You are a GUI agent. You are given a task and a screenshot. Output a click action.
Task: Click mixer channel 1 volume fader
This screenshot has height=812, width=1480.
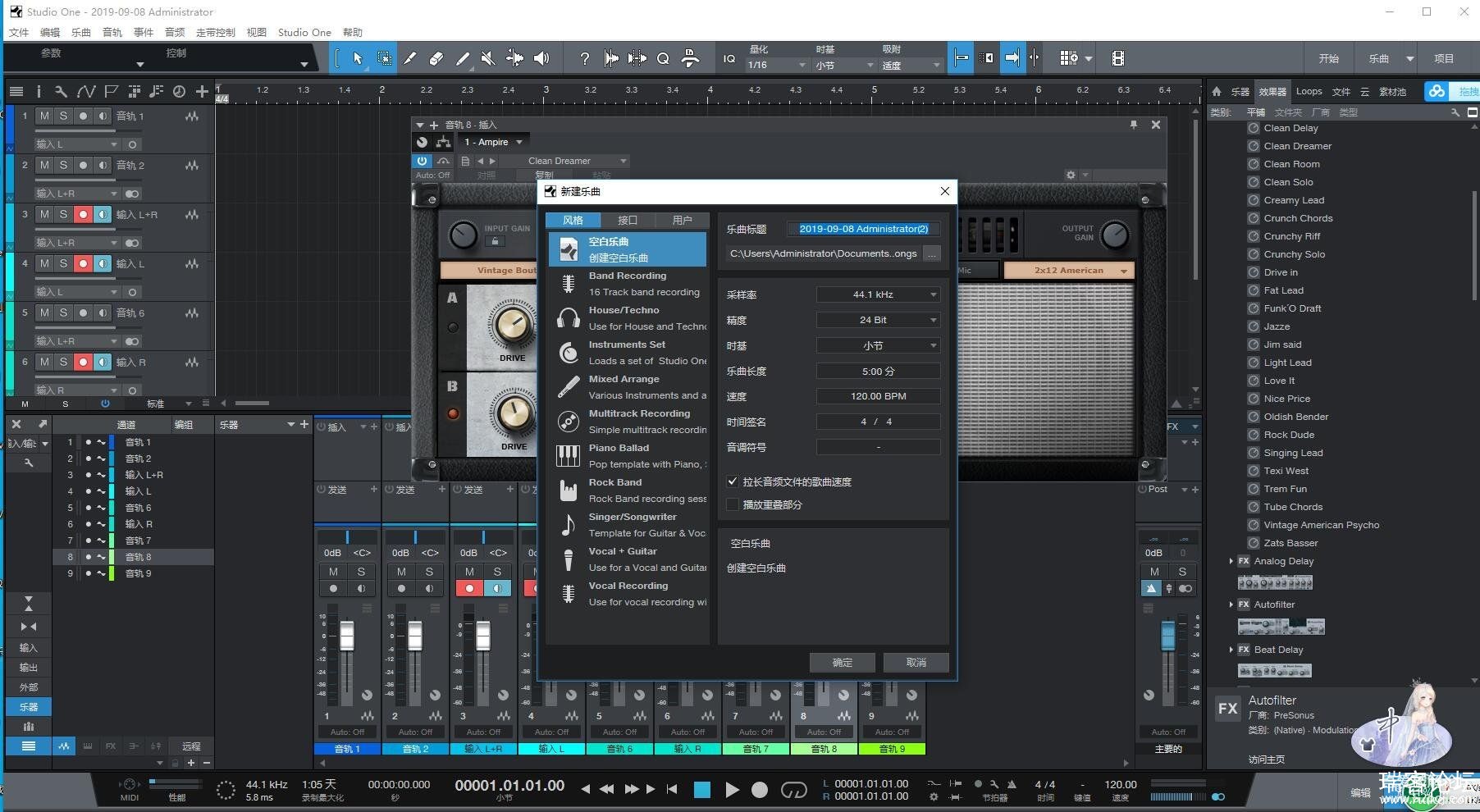(347, 636)
